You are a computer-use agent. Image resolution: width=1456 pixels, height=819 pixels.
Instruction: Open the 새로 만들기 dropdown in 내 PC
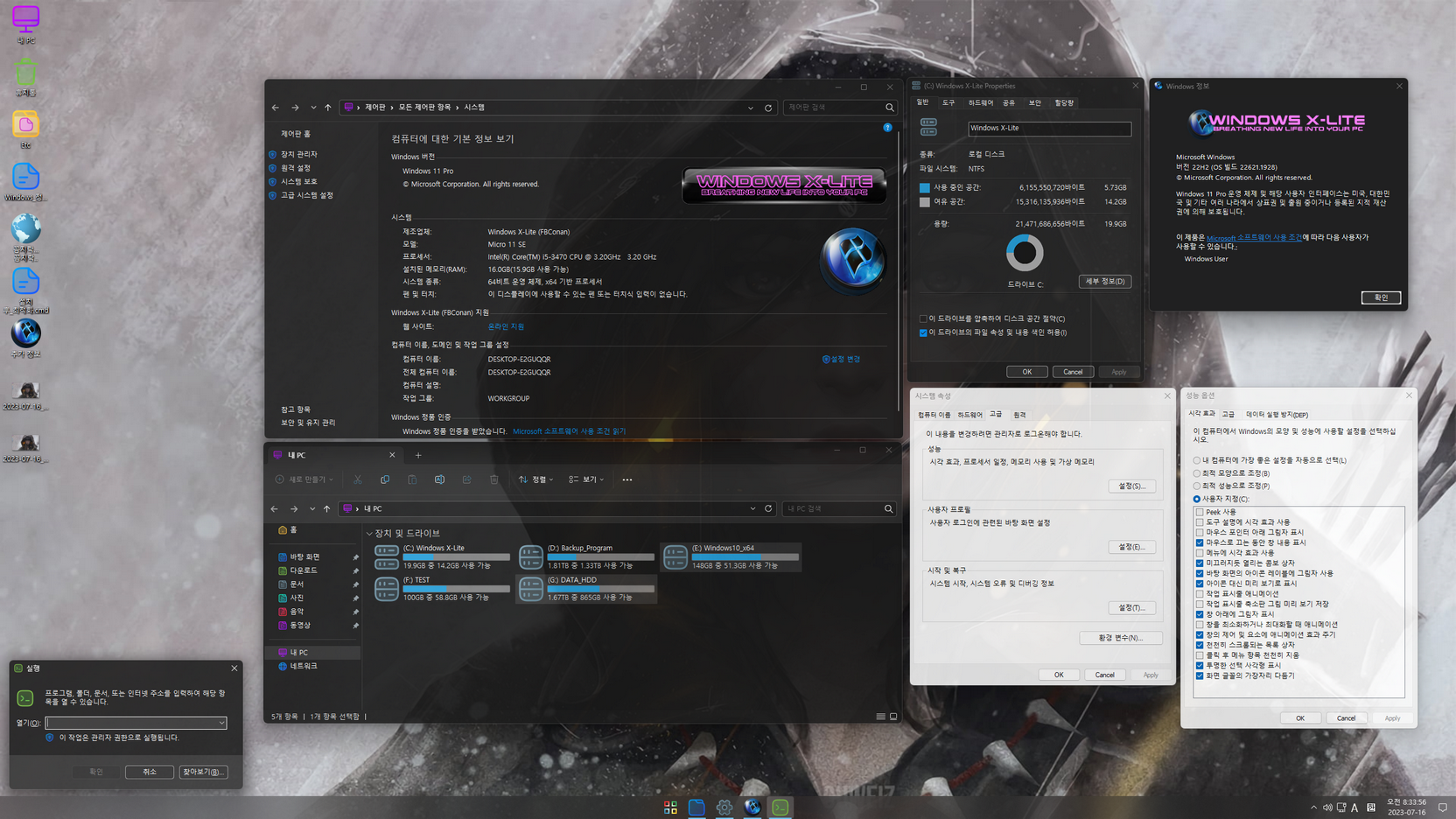tap(304, 479)
